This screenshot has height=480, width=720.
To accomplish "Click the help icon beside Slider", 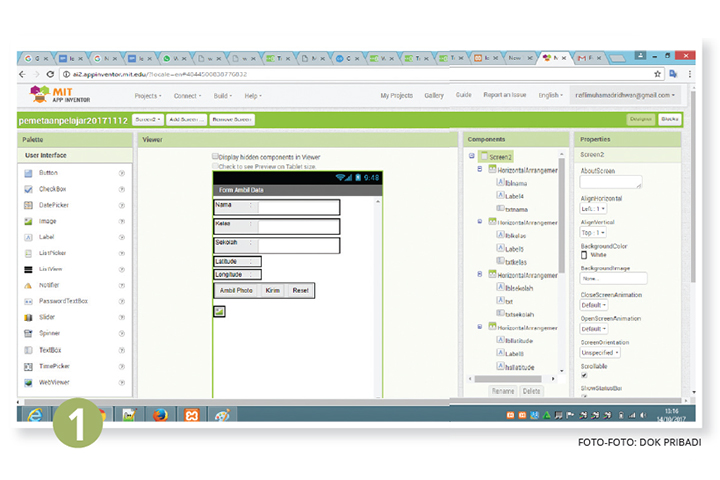I will click(x=122, y=318).
